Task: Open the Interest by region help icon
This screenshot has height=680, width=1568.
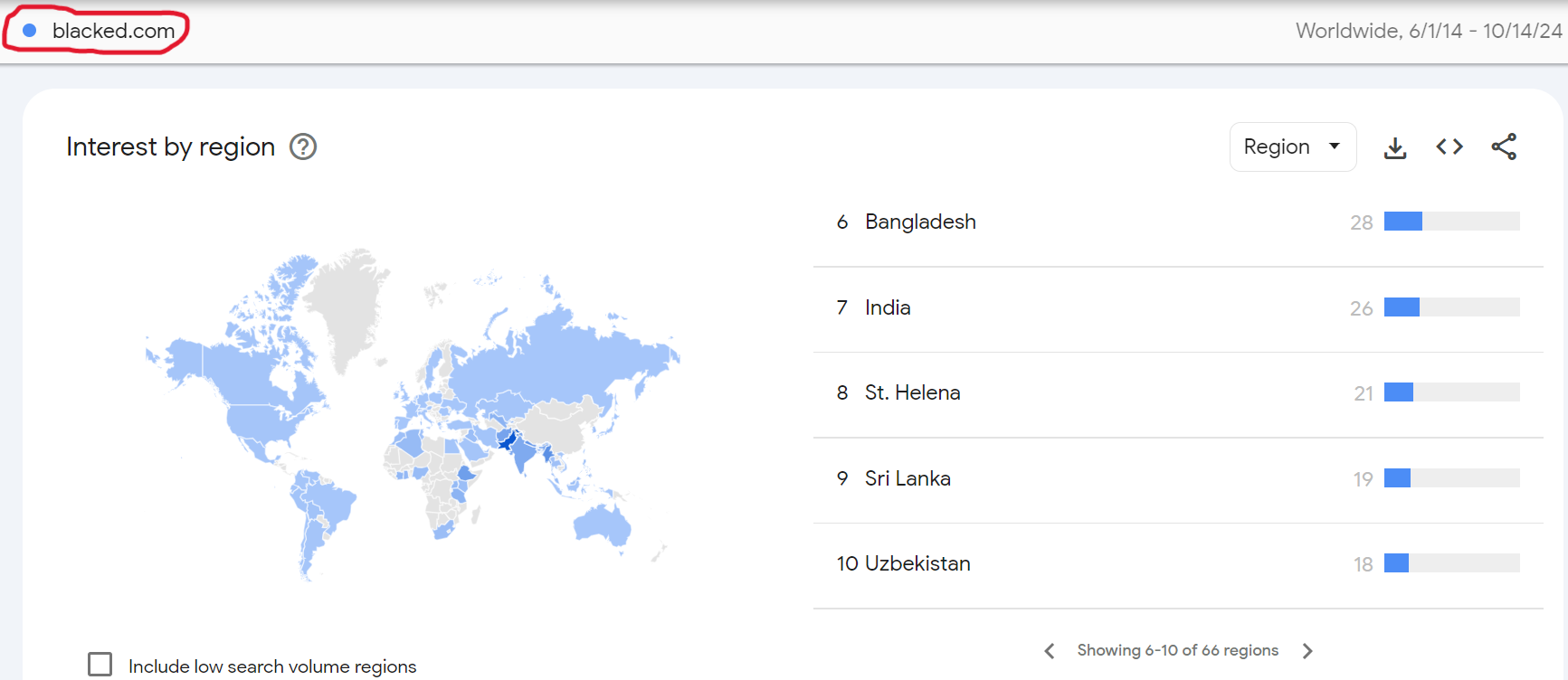Action: coord(303,146)
